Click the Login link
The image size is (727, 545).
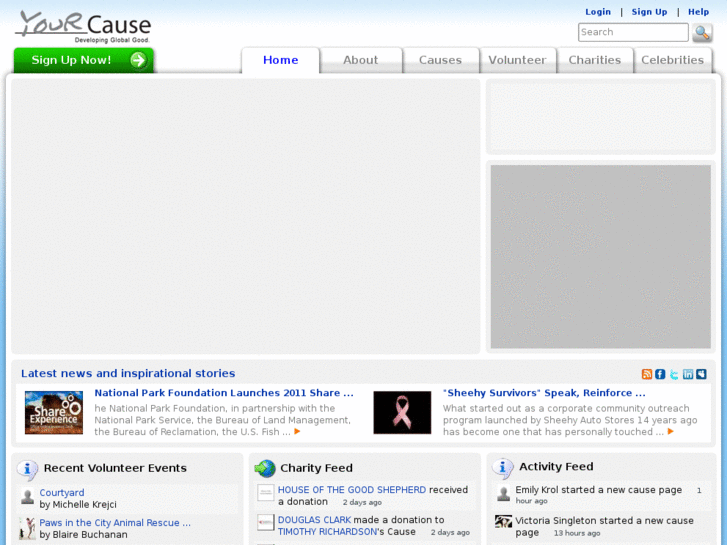pos(598,12)
